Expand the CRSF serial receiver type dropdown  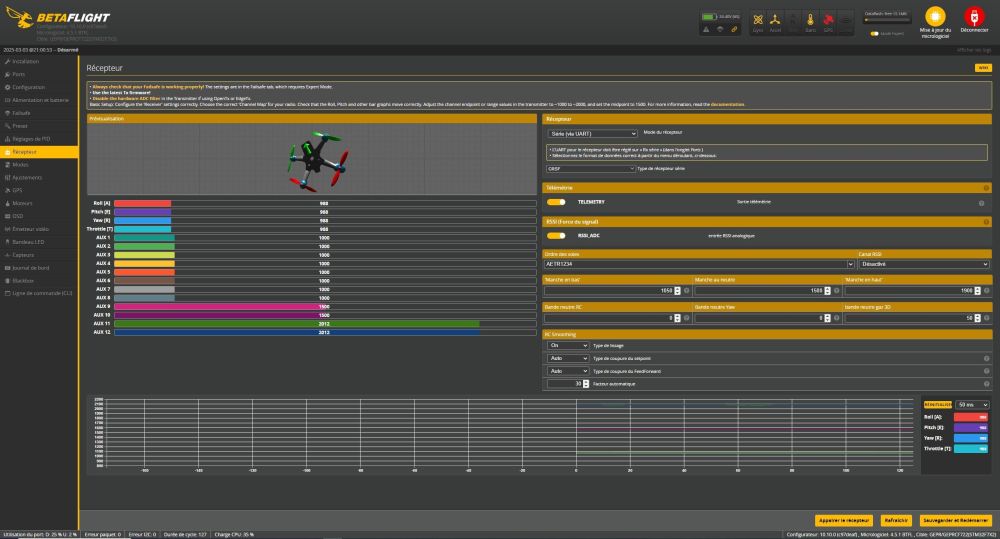click(x=592, y=169)
